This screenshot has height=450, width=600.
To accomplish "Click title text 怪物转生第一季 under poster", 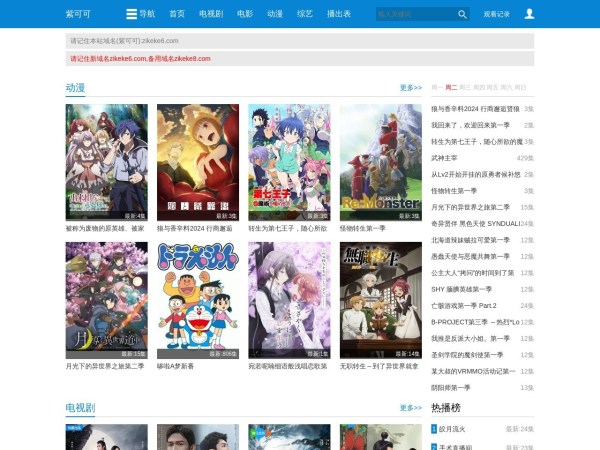I will pyautogui.click(x=362, y=228).
